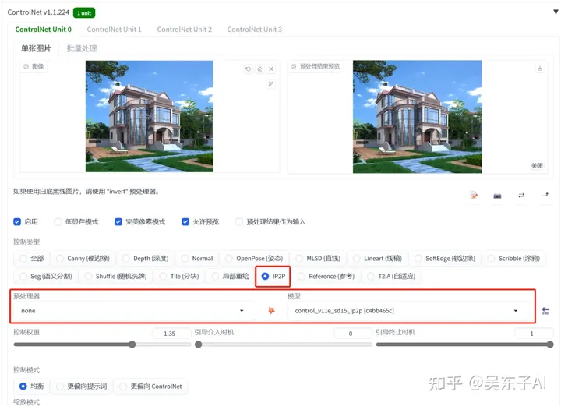
Task: Select the OpenPose control type
Action: pos(254,258)
